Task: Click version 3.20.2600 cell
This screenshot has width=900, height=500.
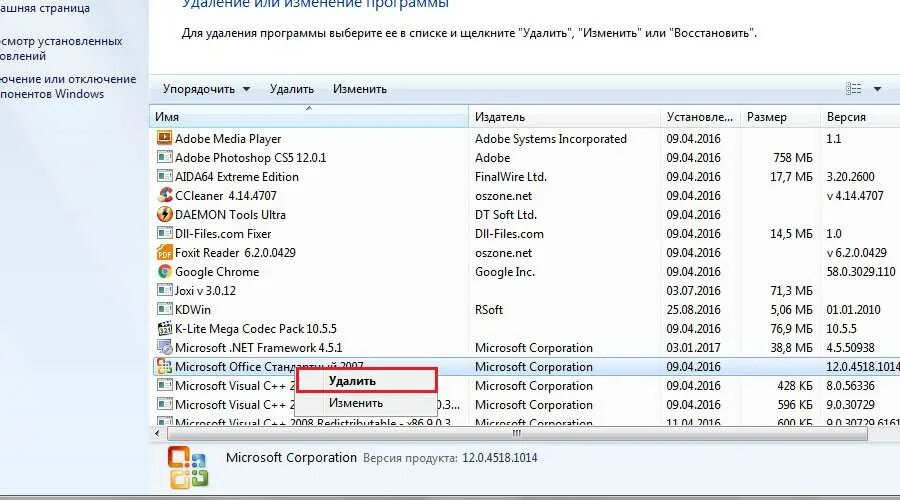Action: tap(851, 176)
